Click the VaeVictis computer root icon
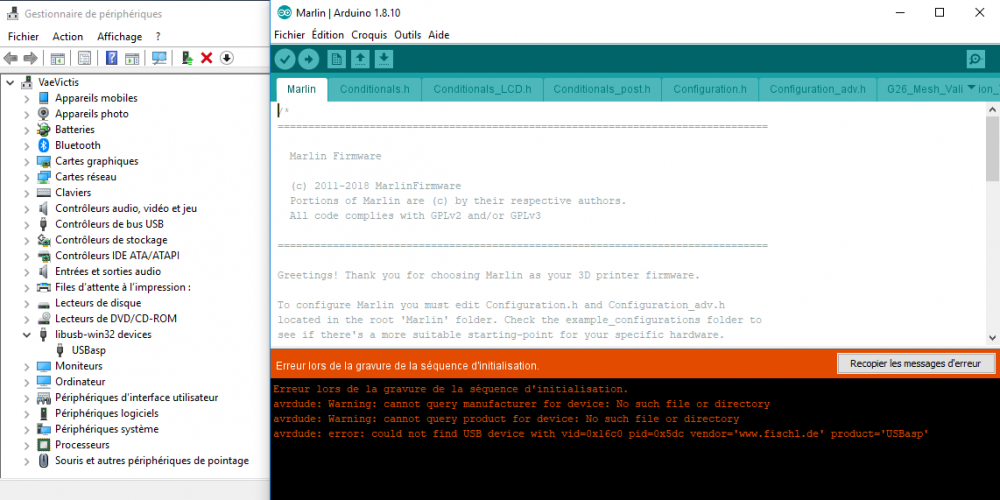 (x=27, y=82)
